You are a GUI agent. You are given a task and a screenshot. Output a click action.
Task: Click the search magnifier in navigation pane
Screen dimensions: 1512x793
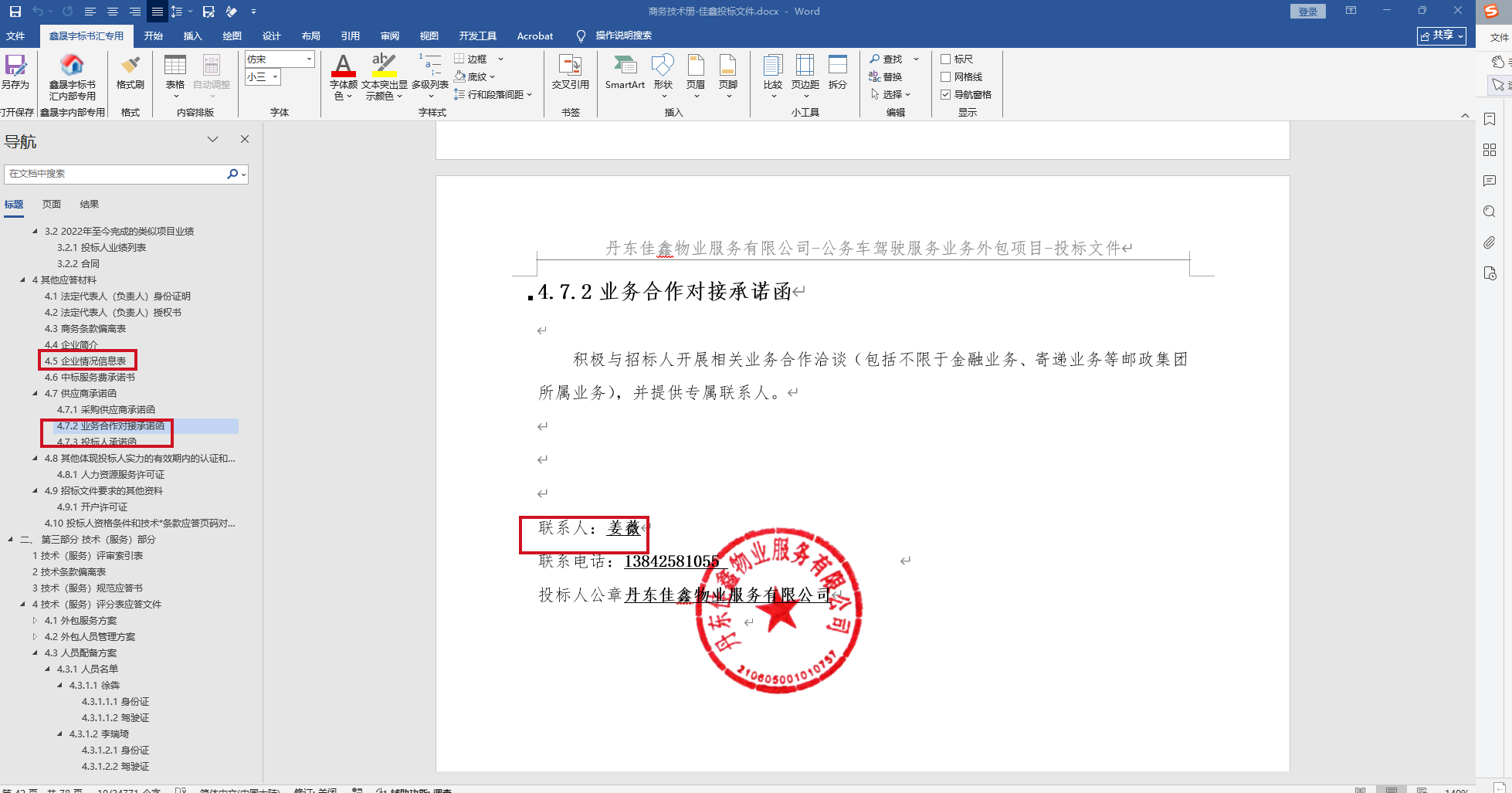pyautogui.click(x=232, y=174)
